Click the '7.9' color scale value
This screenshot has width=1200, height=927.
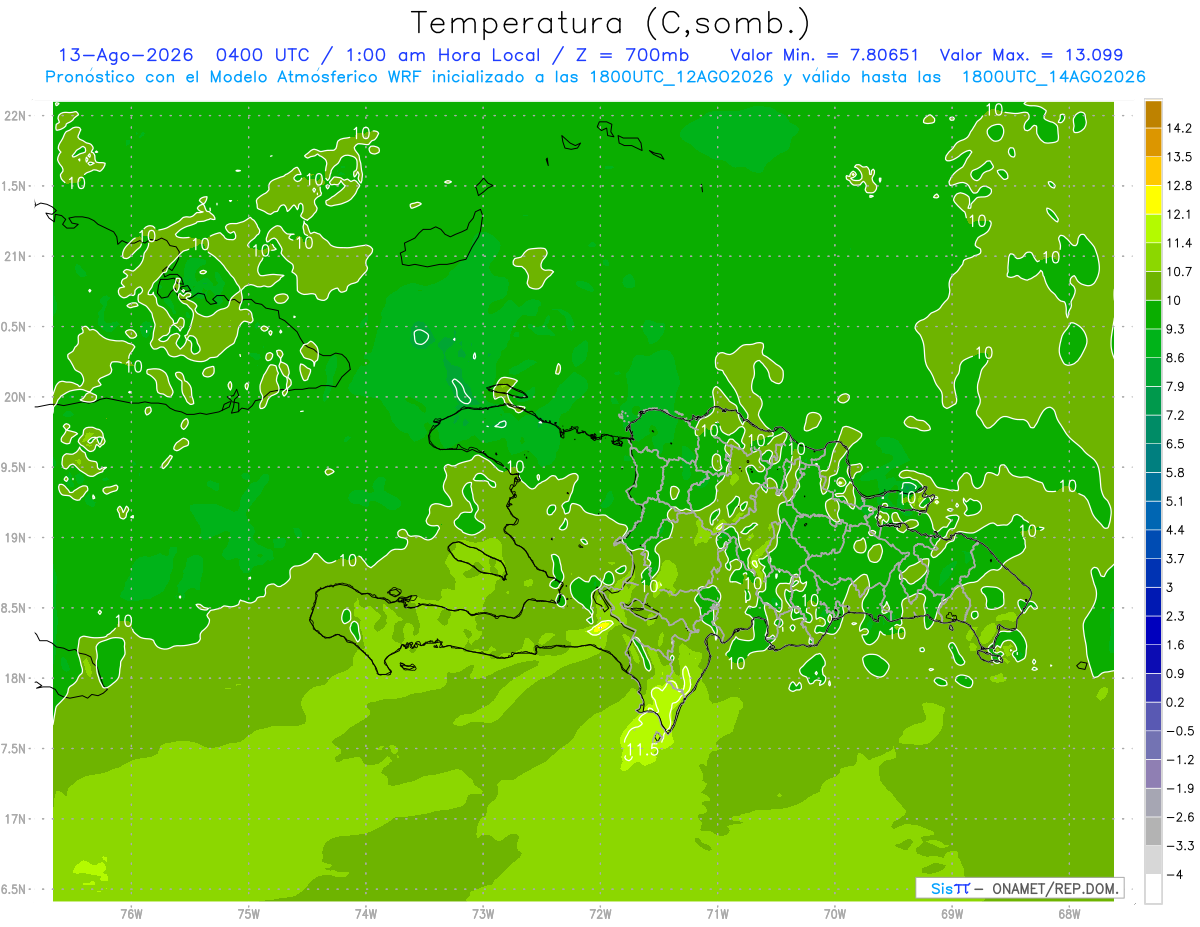[1176, 386]
